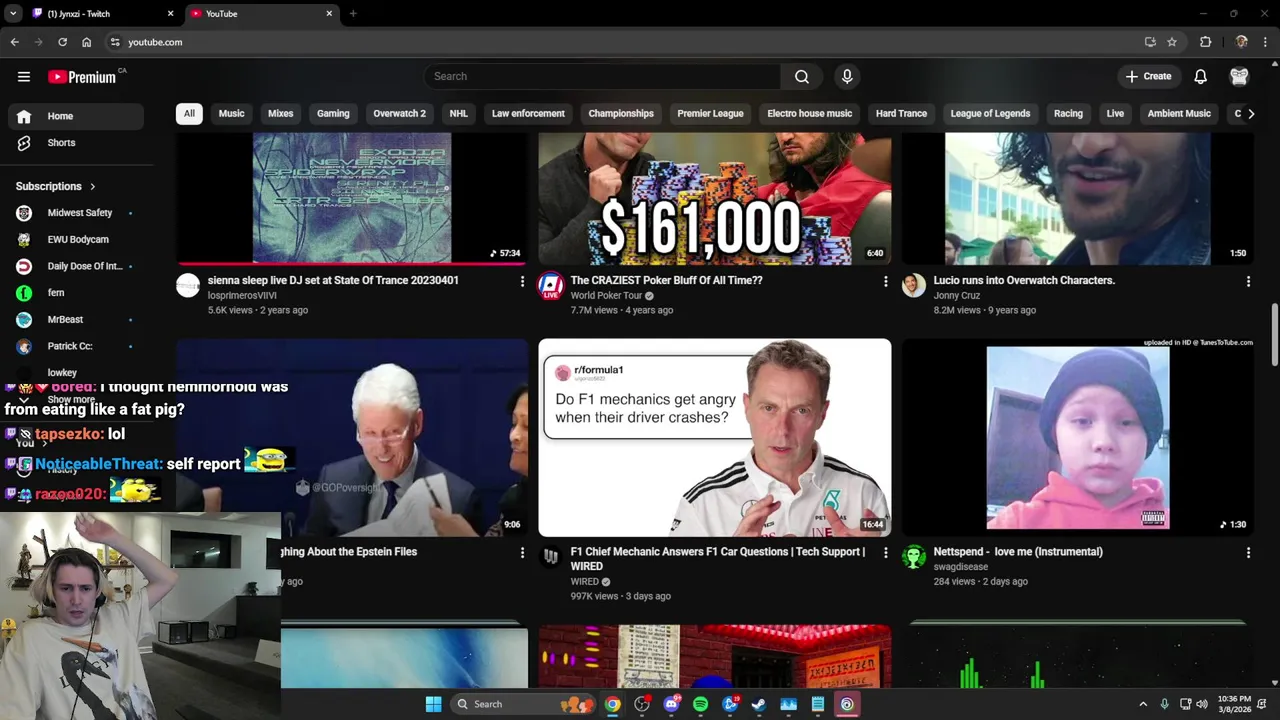Open Spotify from the taskbar

click(700, 704)
